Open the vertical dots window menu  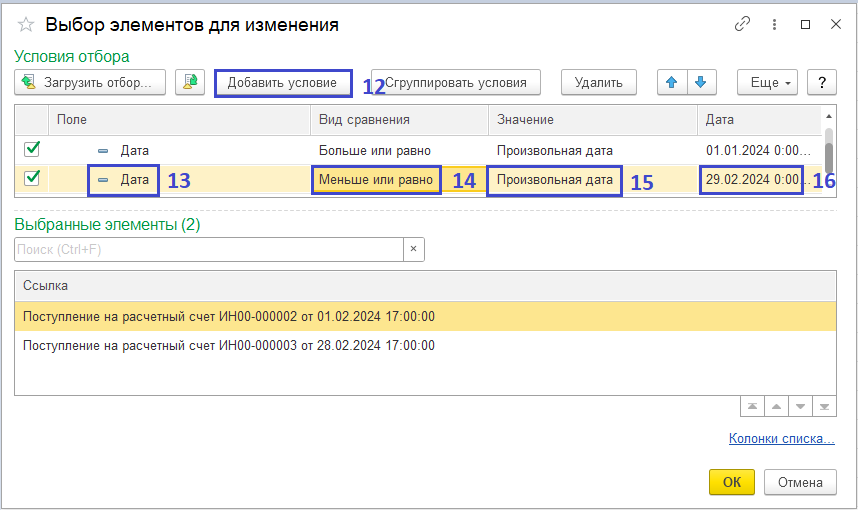[773, 25]
